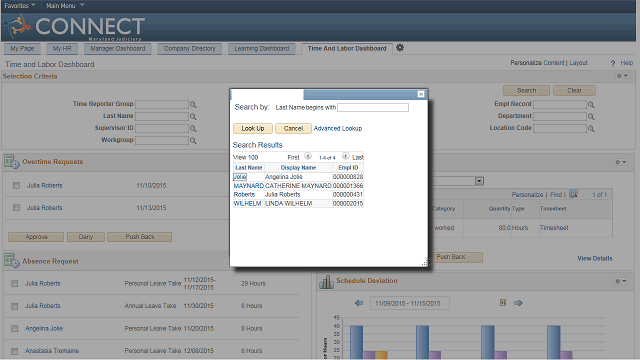Click Supervisor ID magnifier lookup icon

coord(193,129)
